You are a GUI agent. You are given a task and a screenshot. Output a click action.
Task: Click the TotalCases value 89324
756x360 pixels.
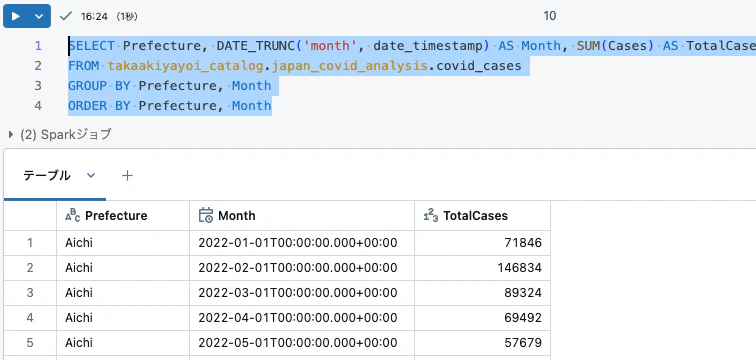click(x=482, y=293)
